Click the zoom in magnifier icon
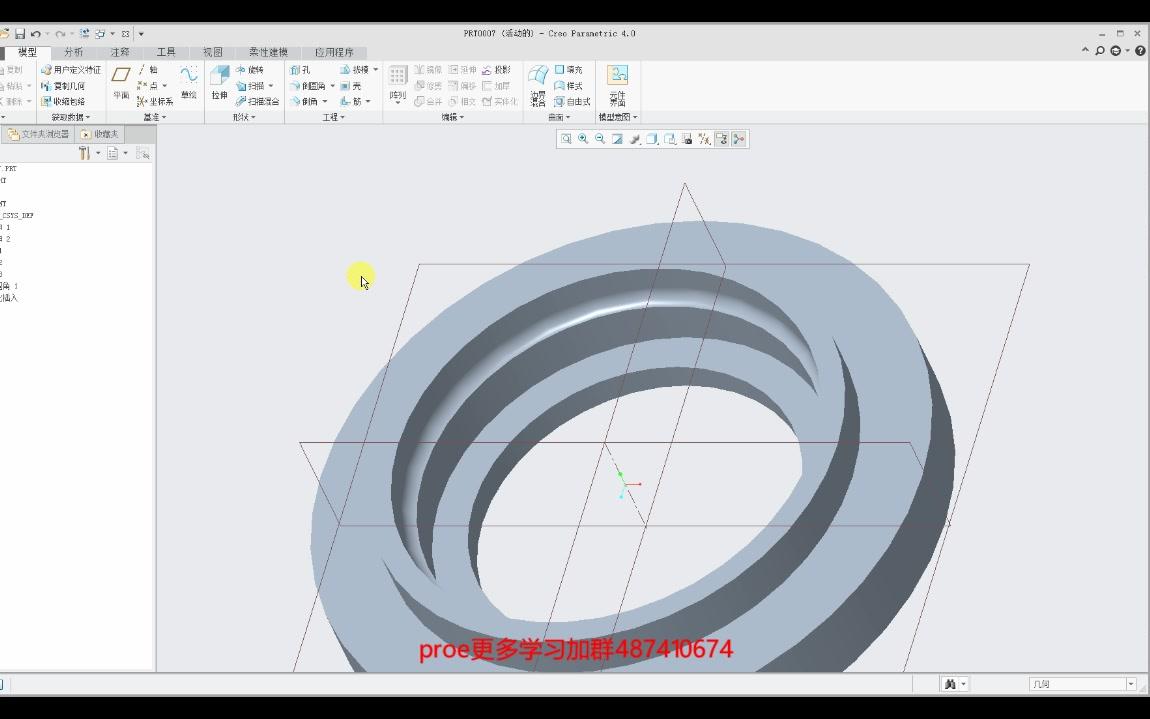Image resolution: width=1150 pixels, height=719 pixels. 583,139
